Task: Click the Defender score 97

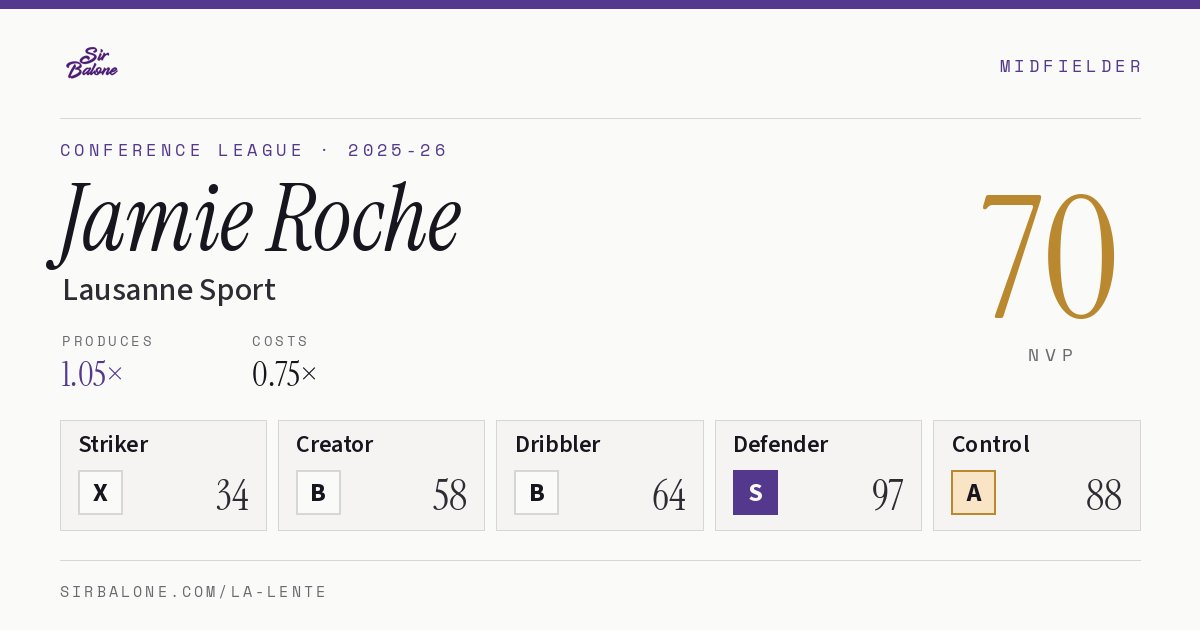Action: [887, 495]
